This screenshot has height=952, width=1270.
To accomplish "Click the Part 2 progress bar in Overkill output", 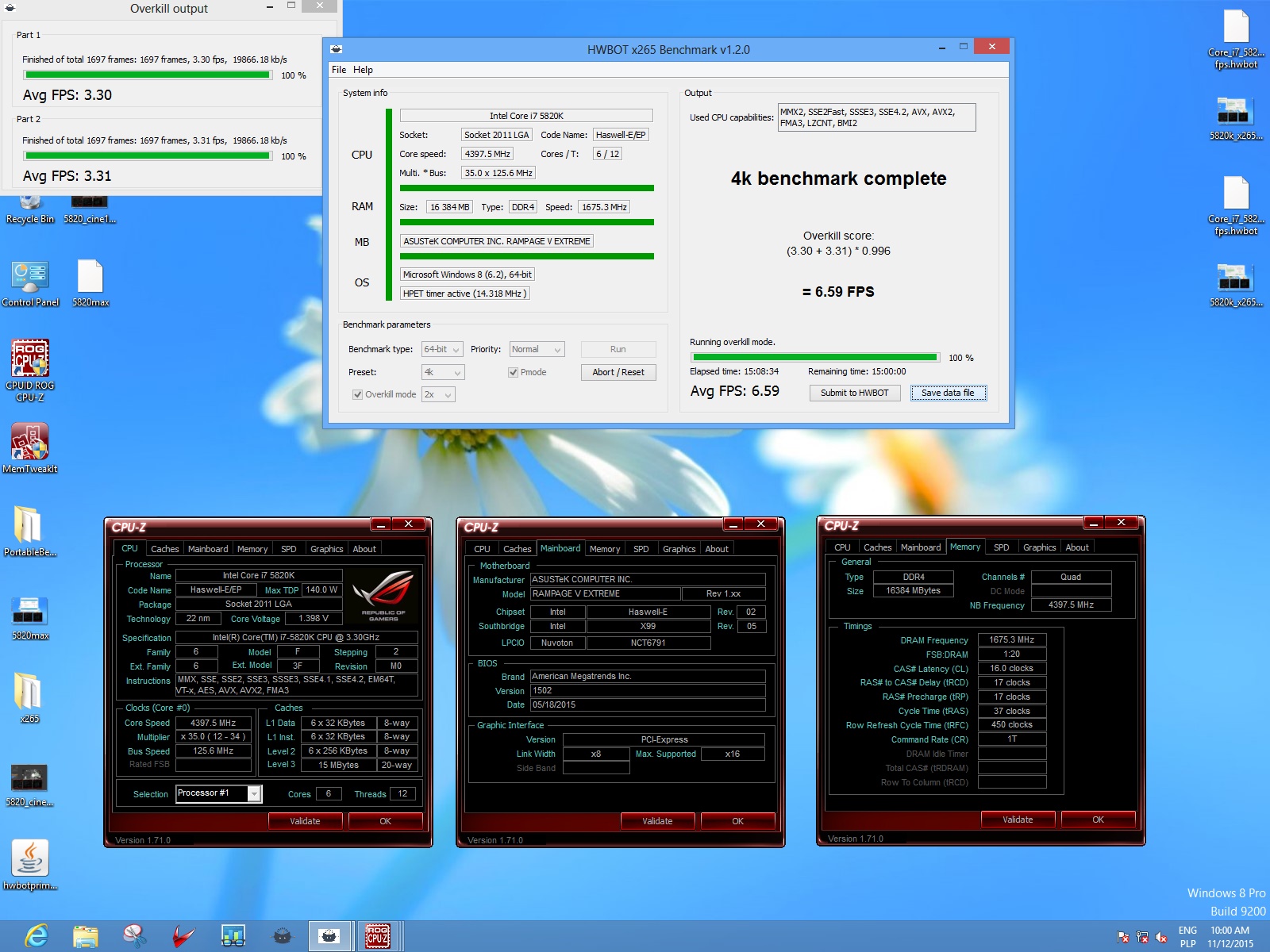I will [x=148, y=156].
